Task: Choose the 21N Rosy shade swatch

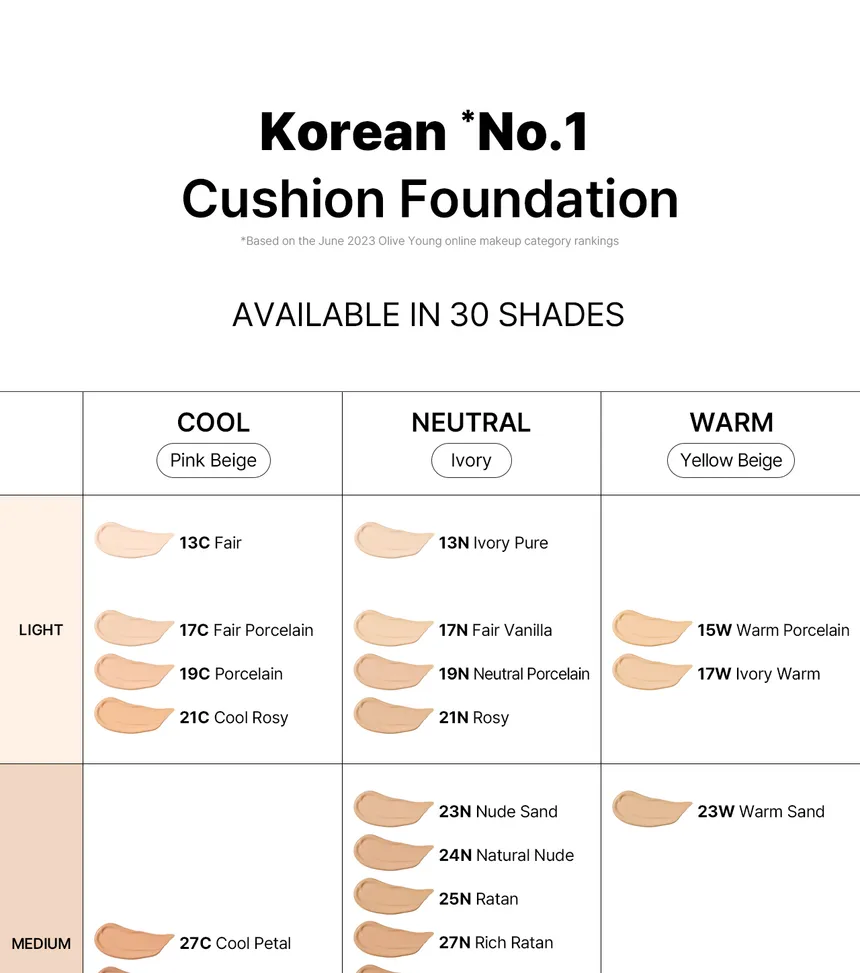Action: coord(392,716)
